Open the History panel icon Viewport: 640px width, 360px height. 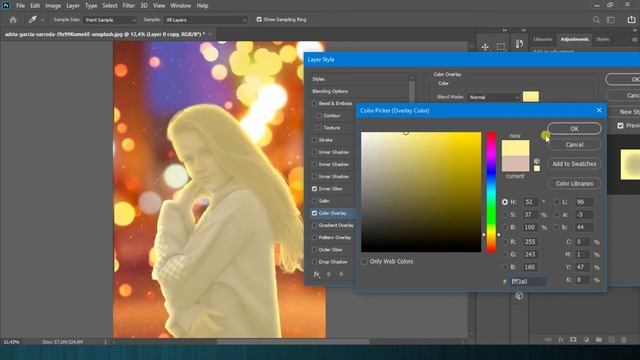(x=519, y=44)
